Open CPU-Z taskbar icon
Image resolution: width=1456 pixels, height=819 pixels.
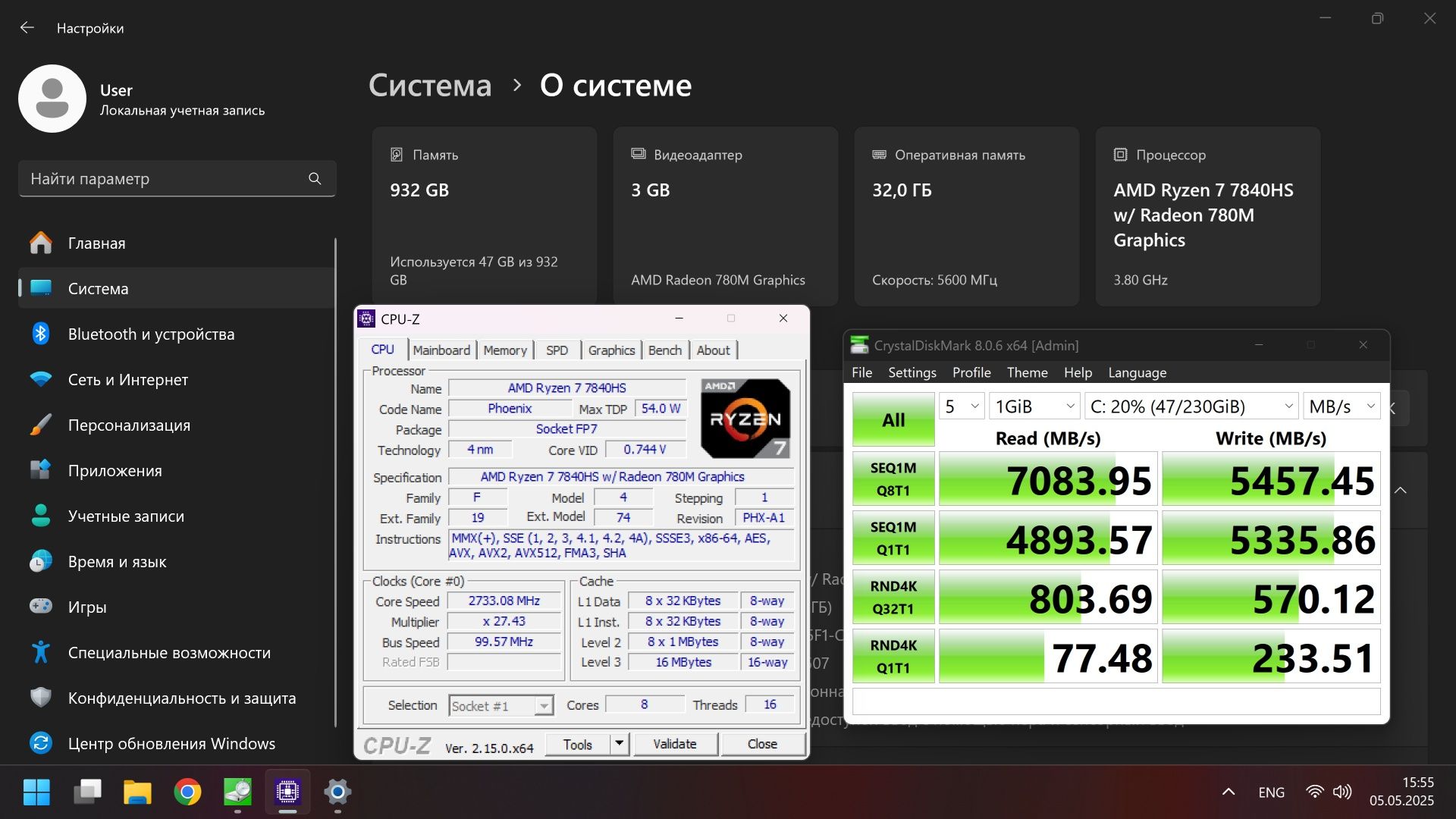pyautogui.click(x=287, y=792)
